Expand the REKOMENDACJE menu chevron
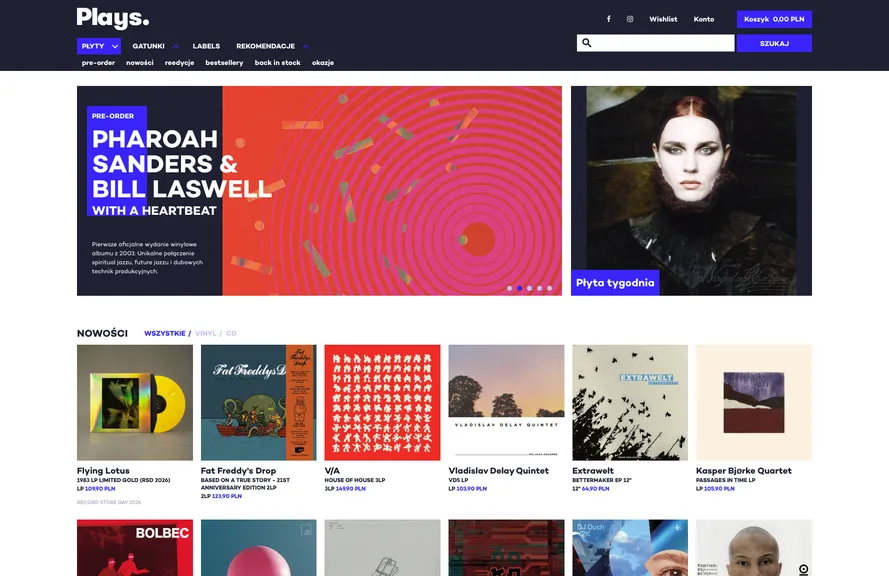This screenshot has width=889, height=576. click(306, 46)
